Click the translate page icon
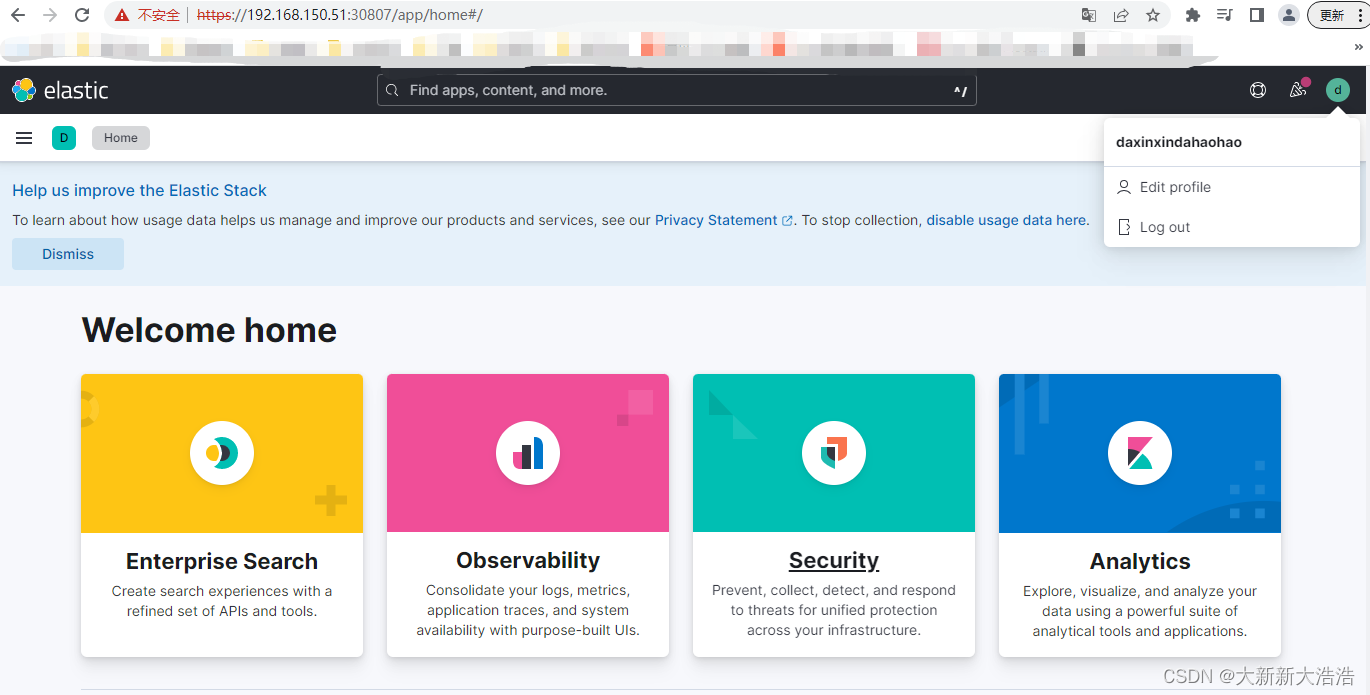The width and height of the screenshot is (1370, 695). pos(1089,15)
